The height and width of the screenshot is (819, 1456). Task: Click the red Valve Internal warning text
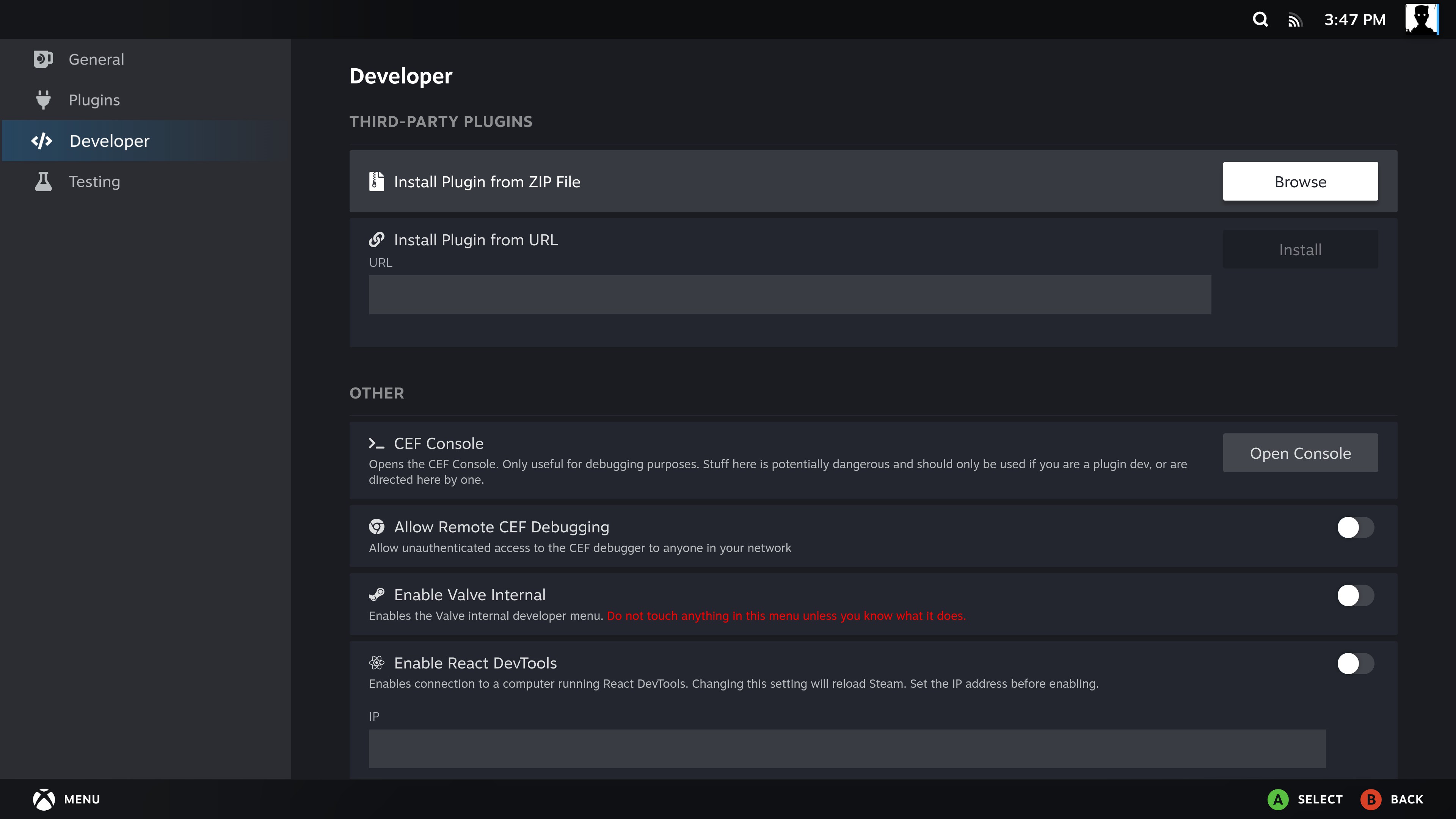pyautogui.click(x=786, y=615)
